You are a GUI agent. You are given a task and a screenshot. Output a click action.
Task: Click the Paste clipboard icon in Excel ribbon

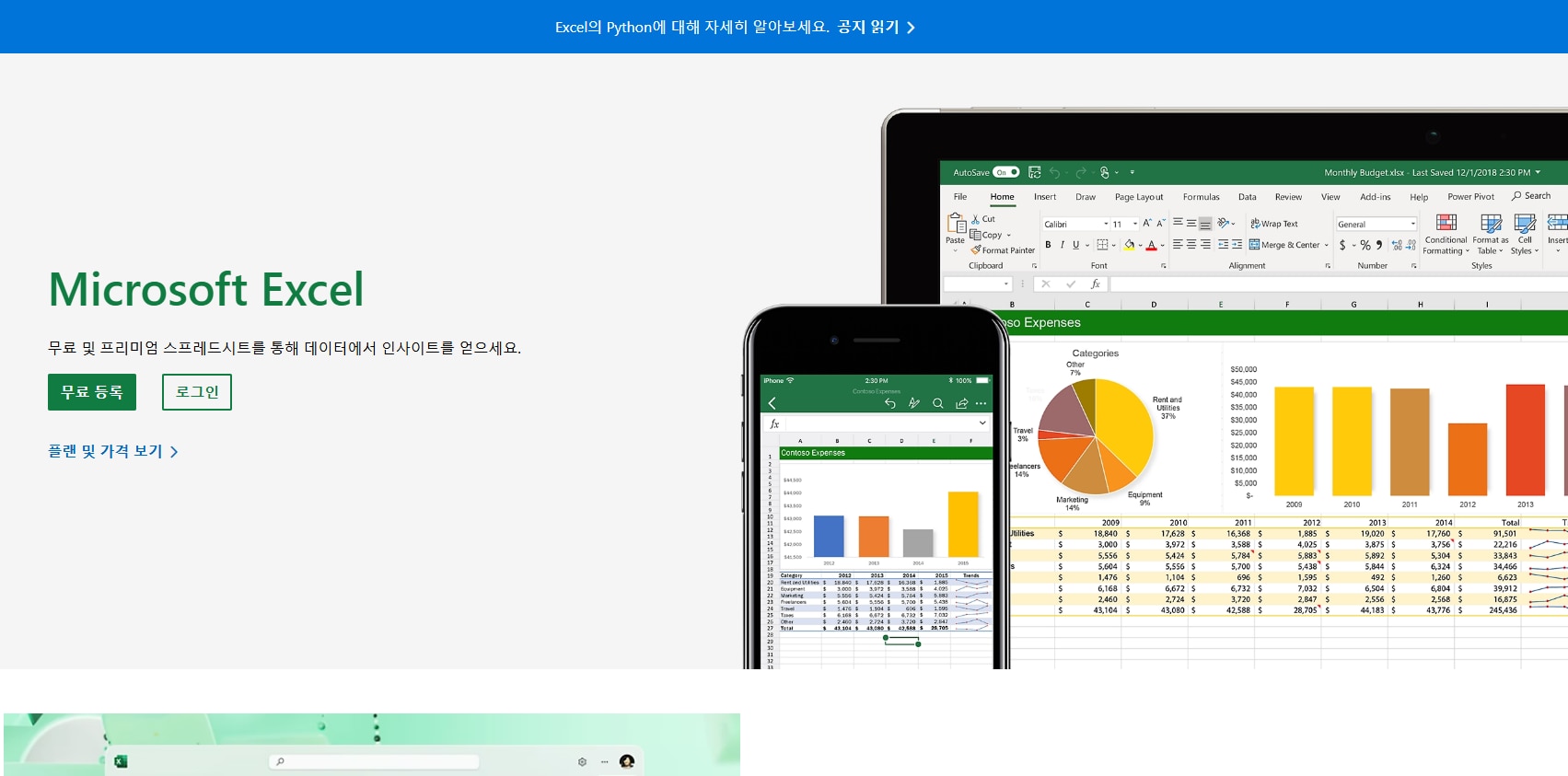tap(957, 223)
